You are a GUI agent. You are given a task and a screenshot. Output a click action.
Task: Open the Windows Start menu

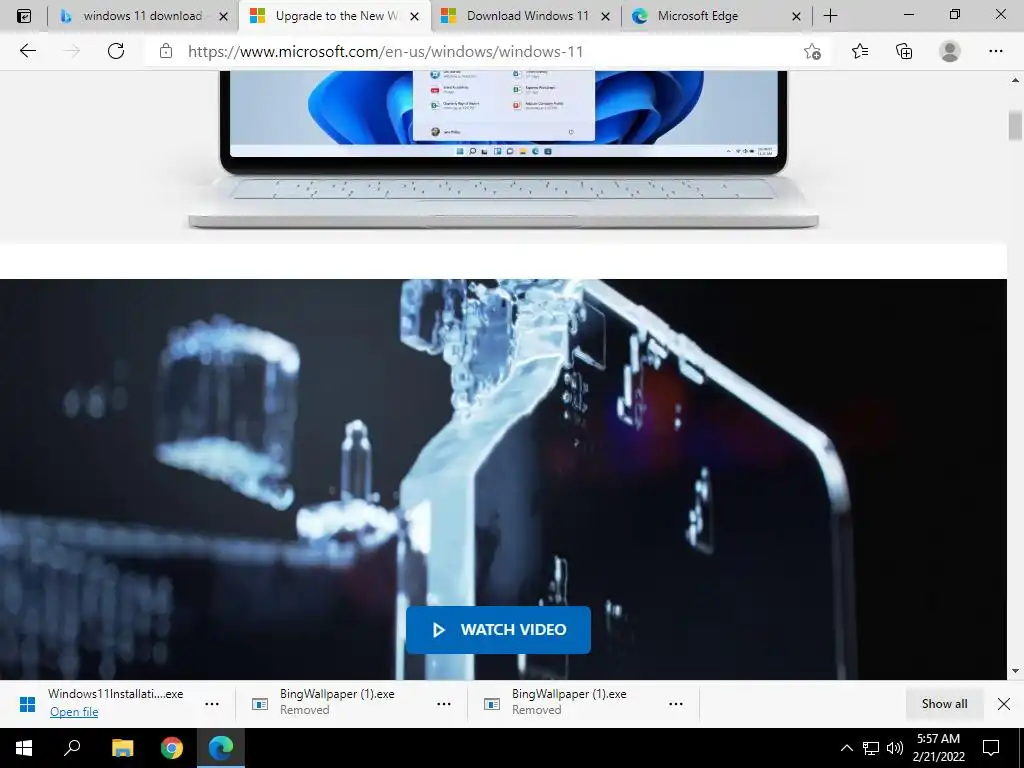pos(24,748)
